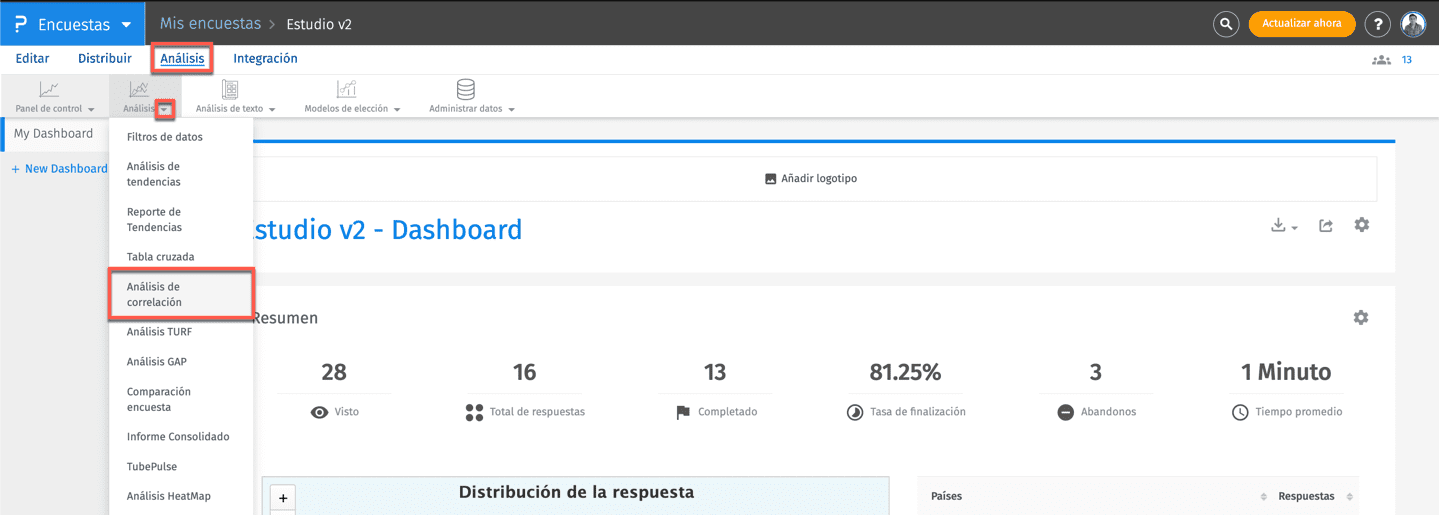Click + New Dashboard link
1439x515 pixels.
click(x=59, y=169)
